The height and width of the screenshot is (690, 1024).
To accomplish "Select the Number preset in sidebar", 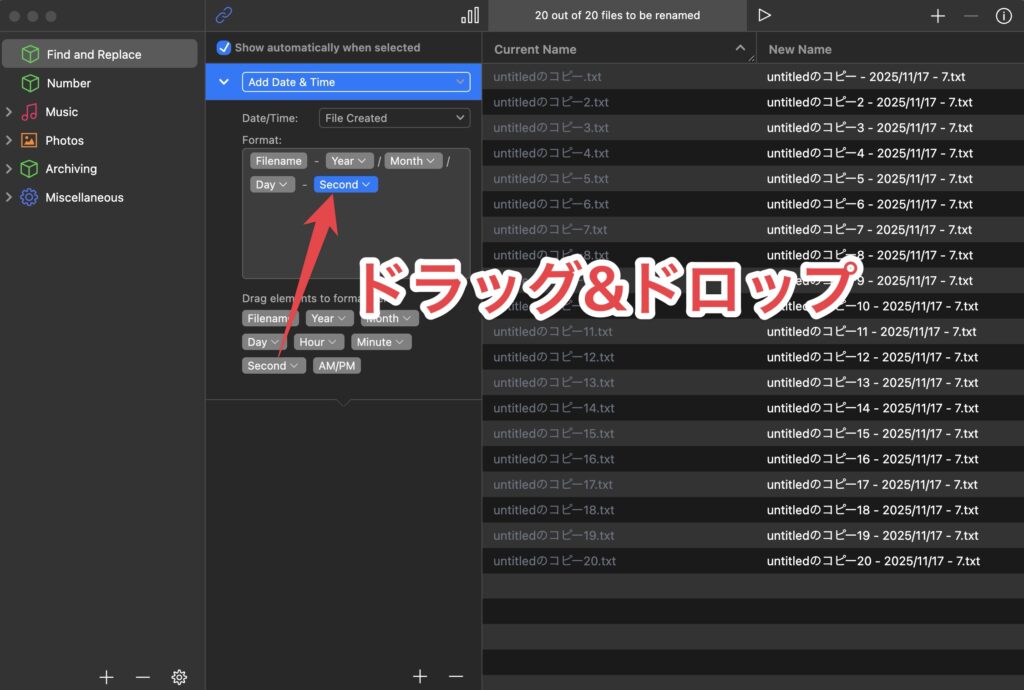I will (68, 83).
